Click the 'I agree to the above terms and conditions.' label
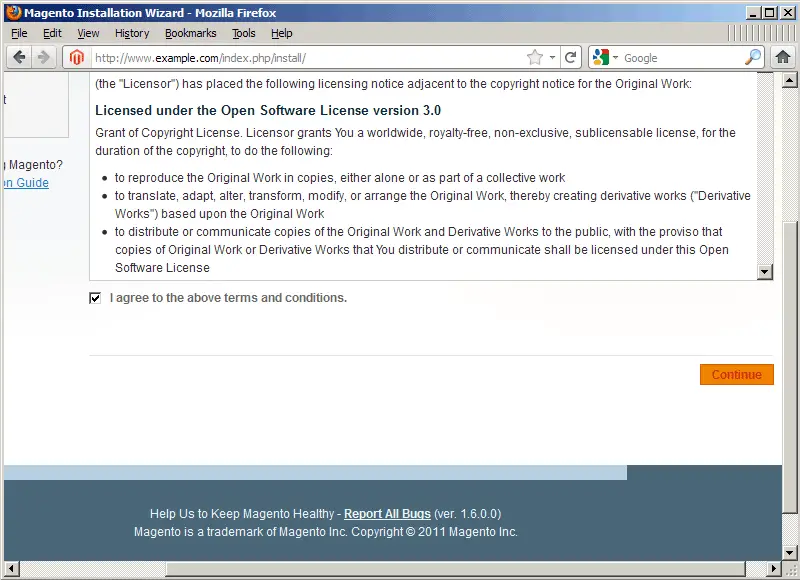Image resolution: width=800 pixels, height=580 pixels. [x=228, y=298]
